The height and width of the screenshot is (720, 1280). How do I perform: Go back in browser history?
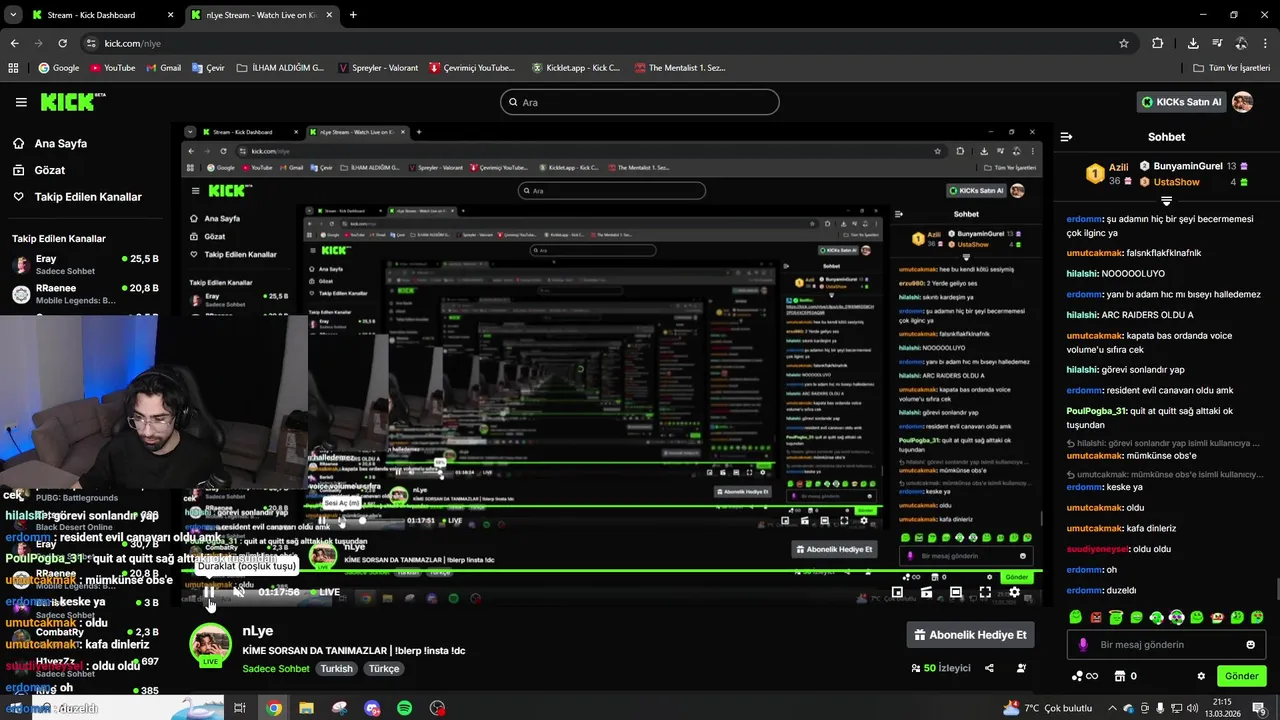[x=14, y=43]
